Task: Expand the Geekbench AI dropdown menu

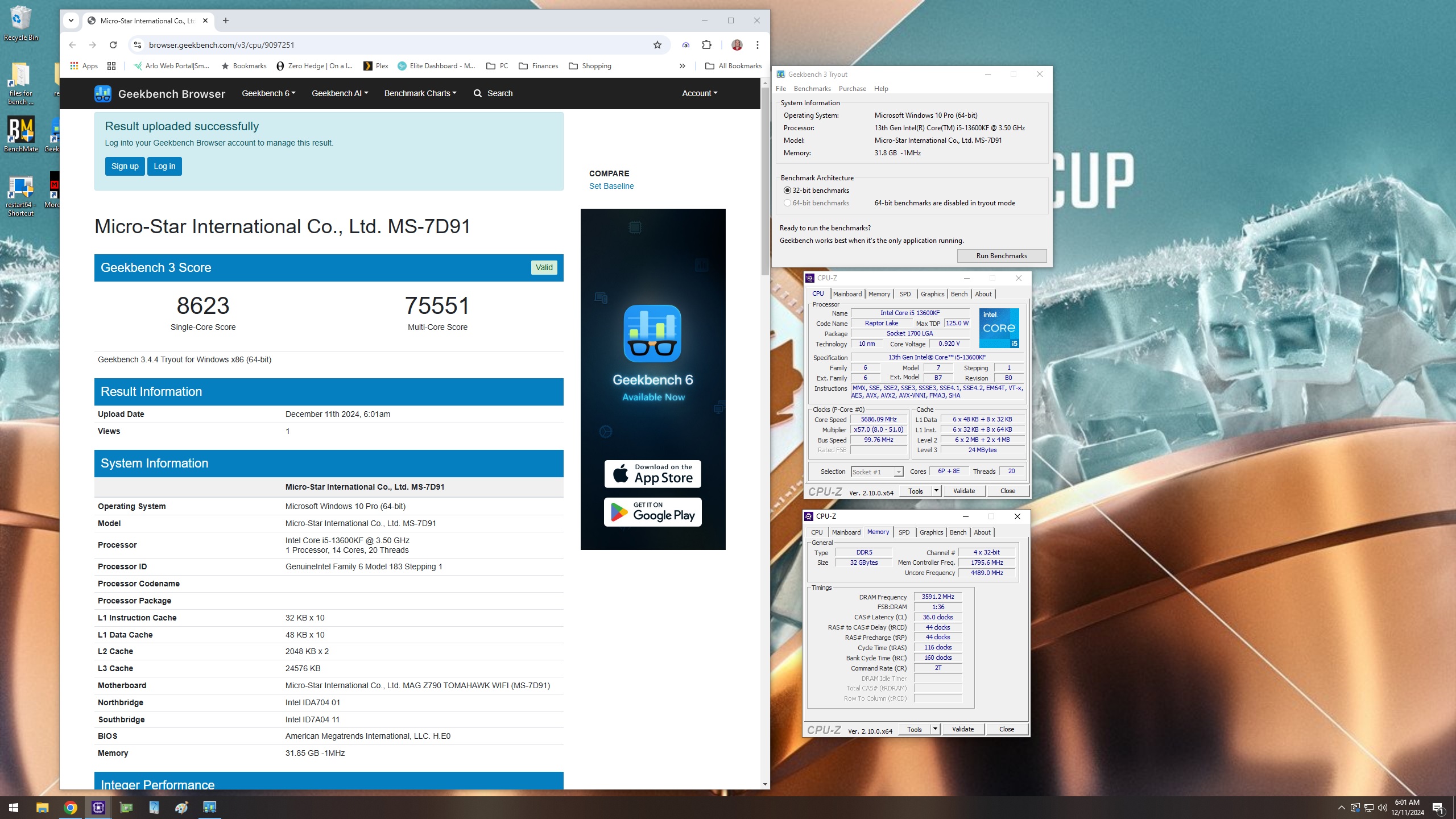Action: coord(340,93)
